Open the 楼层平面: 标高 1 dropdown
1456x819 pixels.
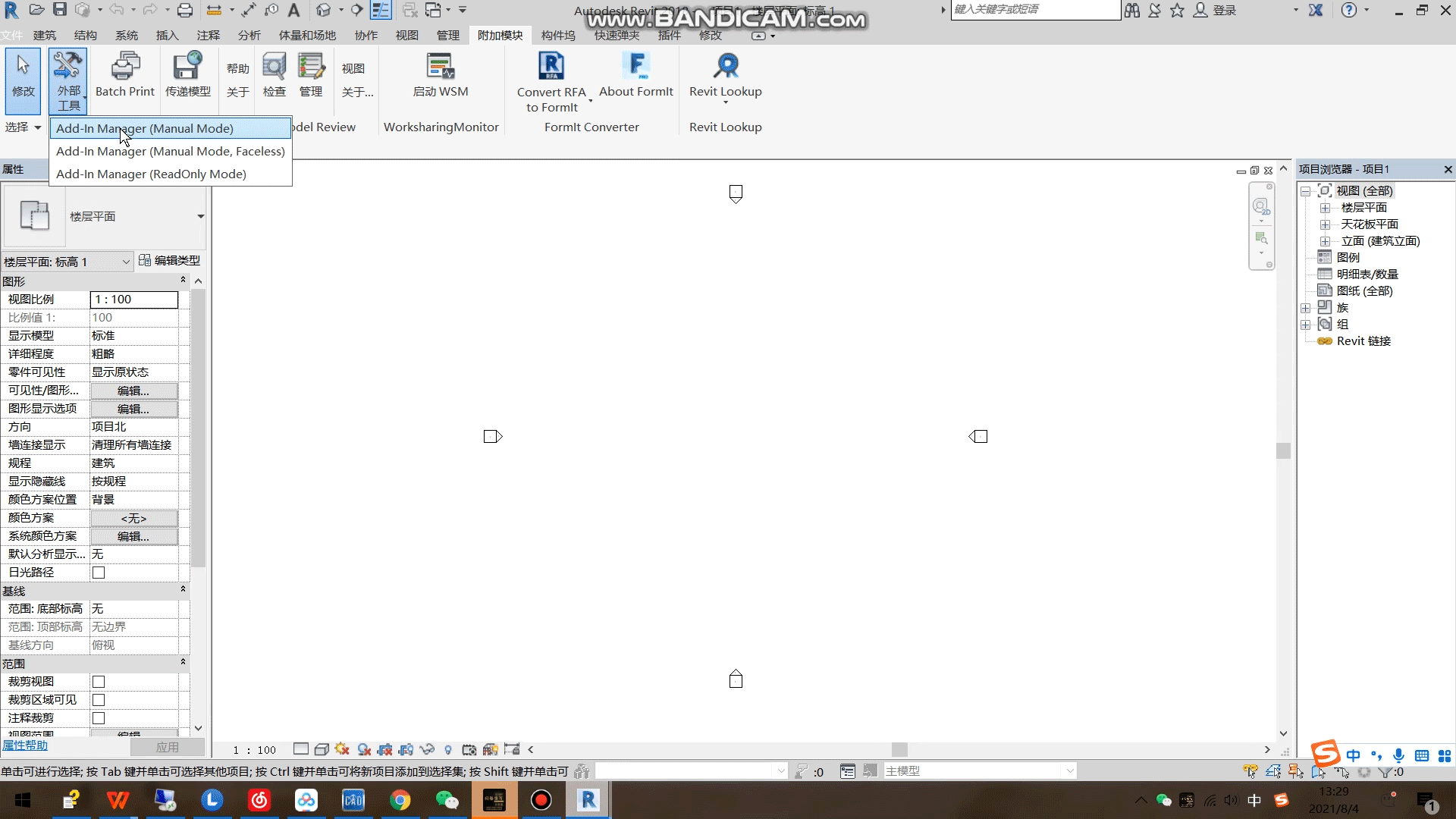(67, 262)
